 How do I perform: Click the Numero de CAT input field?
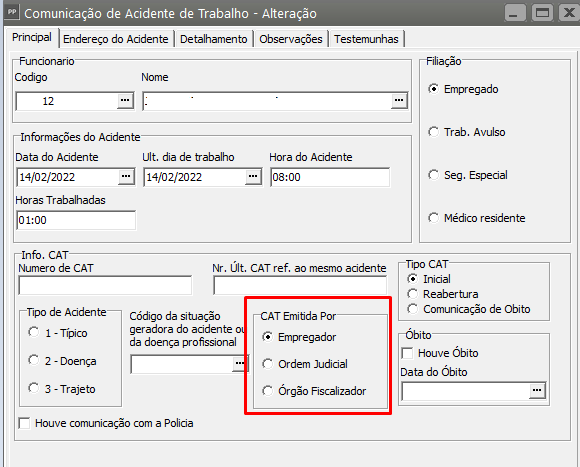pos(105,285)
